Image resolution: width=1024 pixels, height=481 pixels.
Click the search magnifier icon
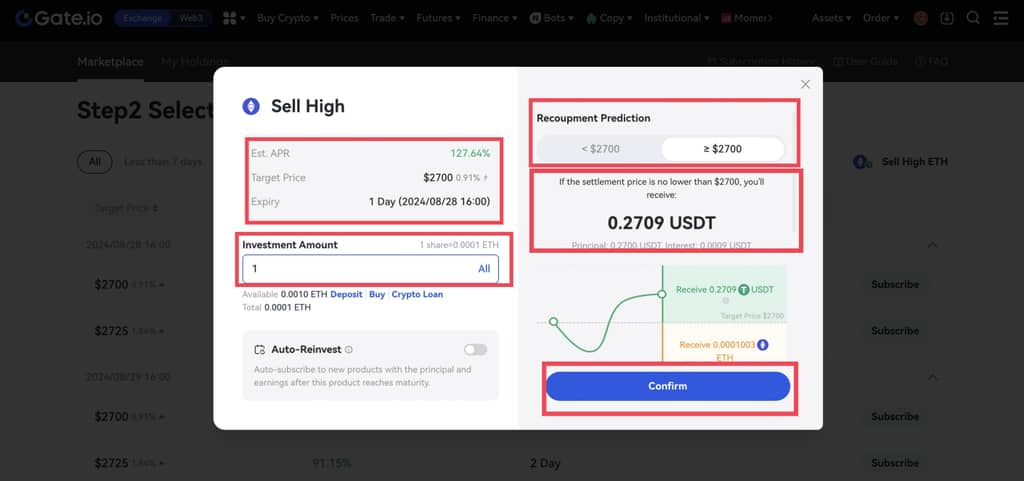(x=973, y=18)
